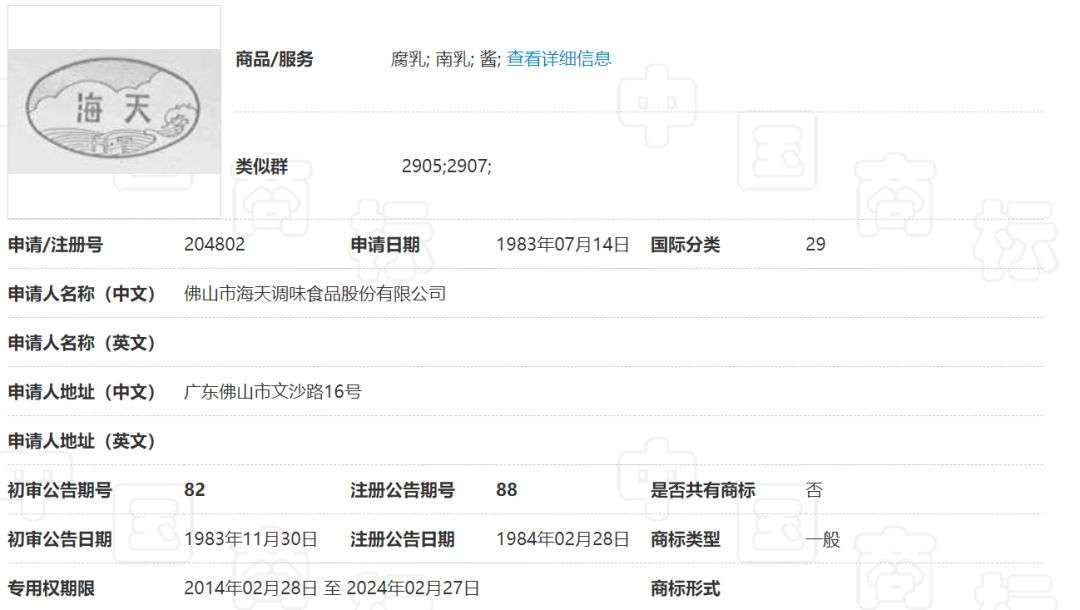This screenshot has height=610, width=1080.
Task: Click the 申请人名称（中文） label
Action: pyautogui.click(x=81, y=294)
